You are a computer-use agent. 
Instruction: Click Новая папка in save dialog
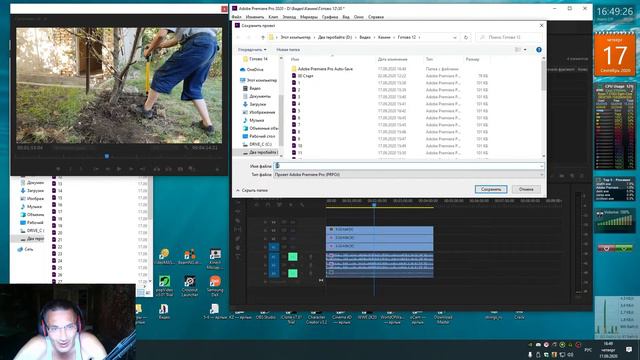[288, 50]
